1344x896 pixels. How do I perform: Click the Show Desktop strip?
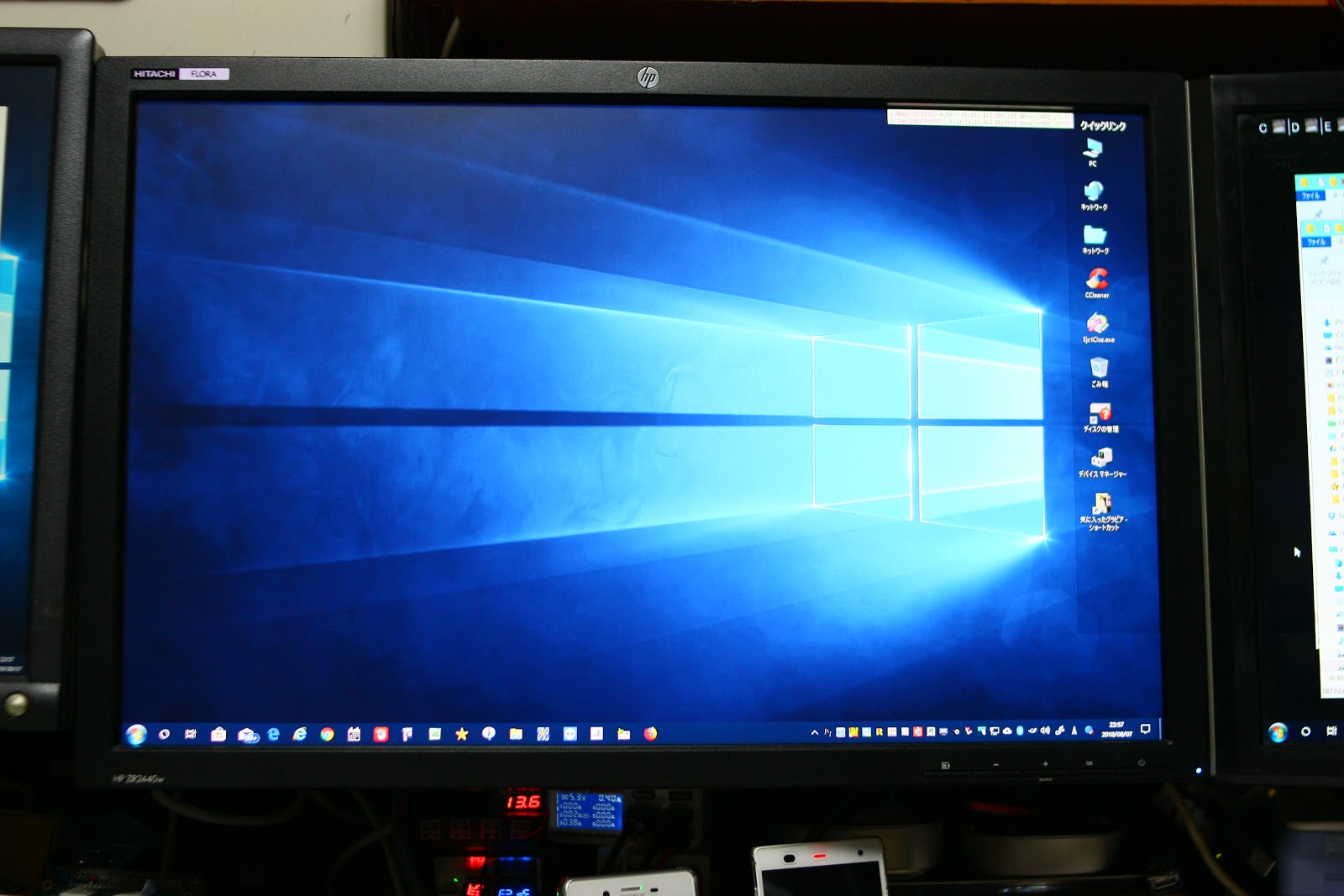[x=1160, y=728]
